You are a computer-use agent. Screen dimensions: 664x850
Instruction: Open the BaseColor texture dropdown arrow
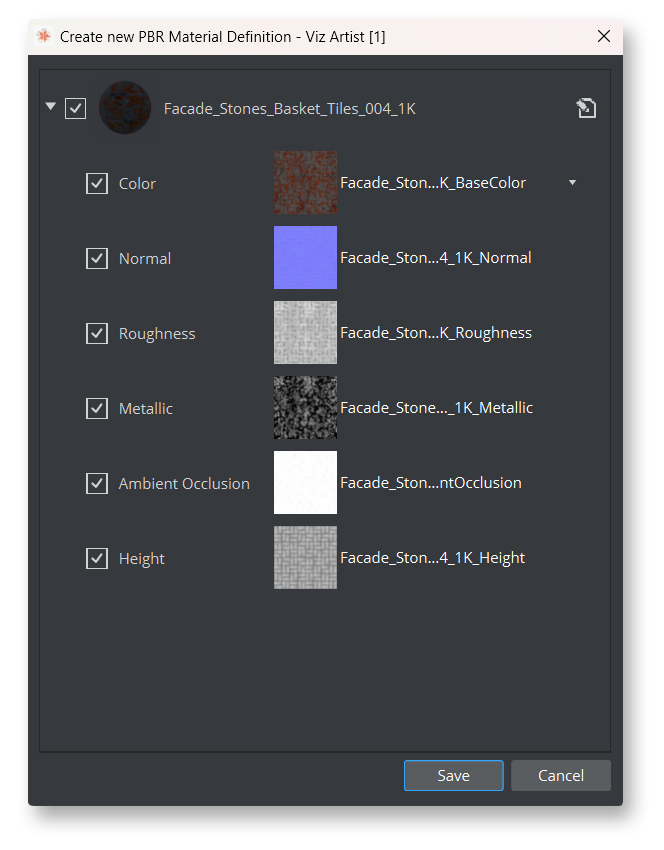(572, 183)
